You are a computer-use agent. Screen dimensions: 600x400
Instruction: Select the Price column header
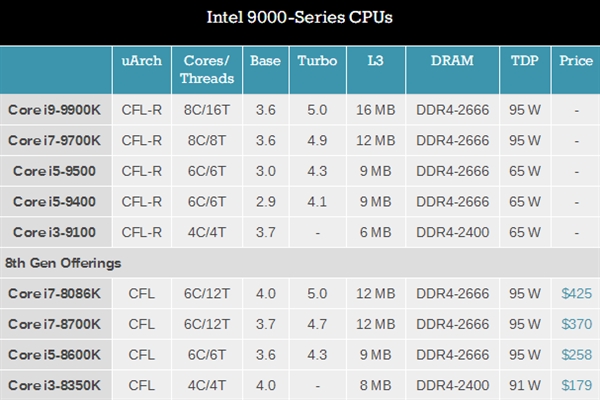tap(577, 61)
